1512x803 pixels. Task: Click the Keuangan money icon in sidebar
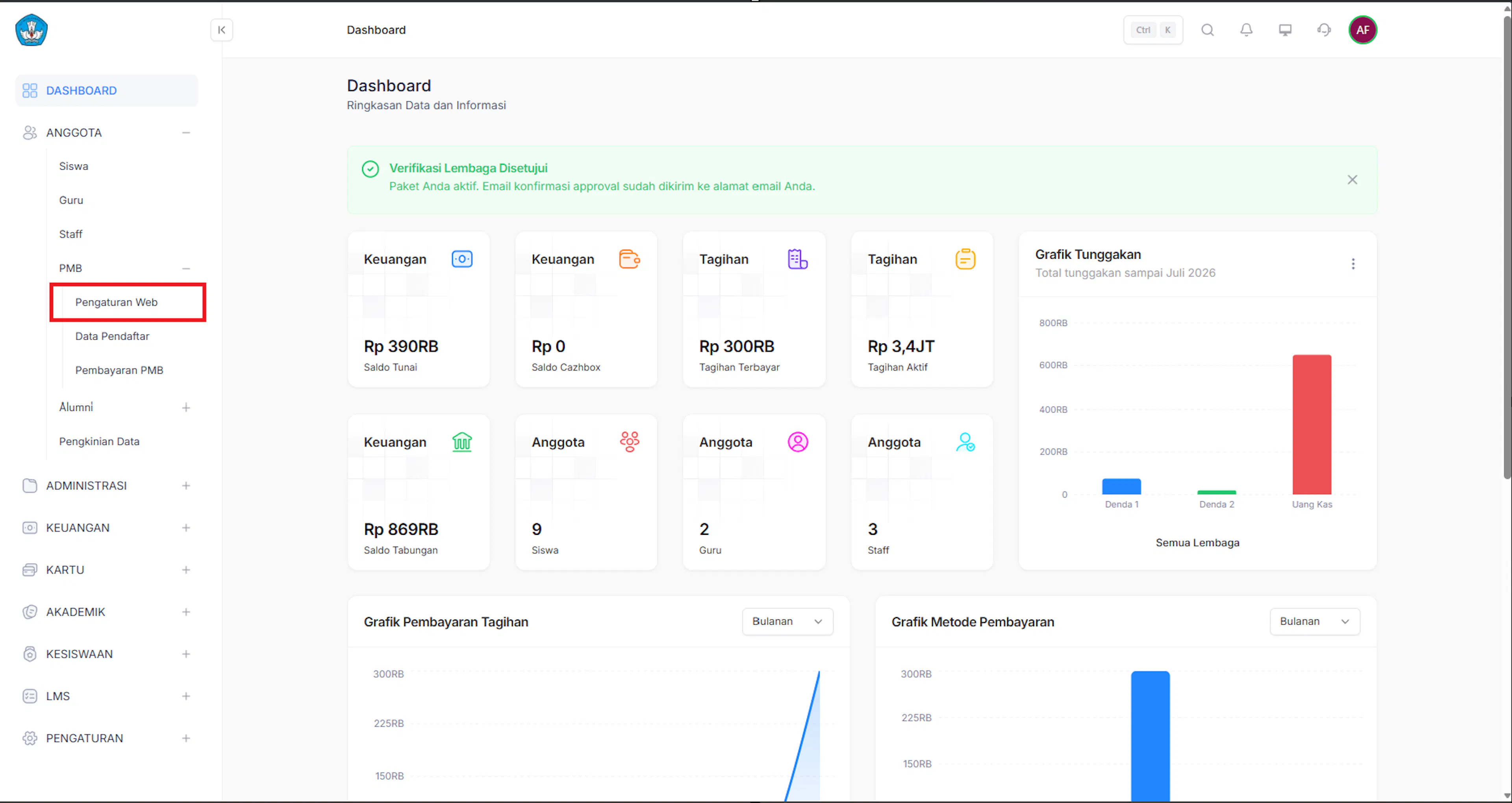point(30,528)
